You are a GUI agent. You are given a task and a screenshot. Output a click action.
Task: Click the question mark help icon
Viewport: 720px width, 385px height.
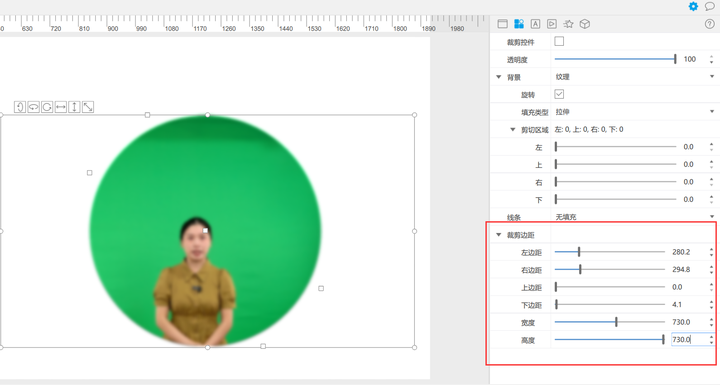click(x=709, y=24)
